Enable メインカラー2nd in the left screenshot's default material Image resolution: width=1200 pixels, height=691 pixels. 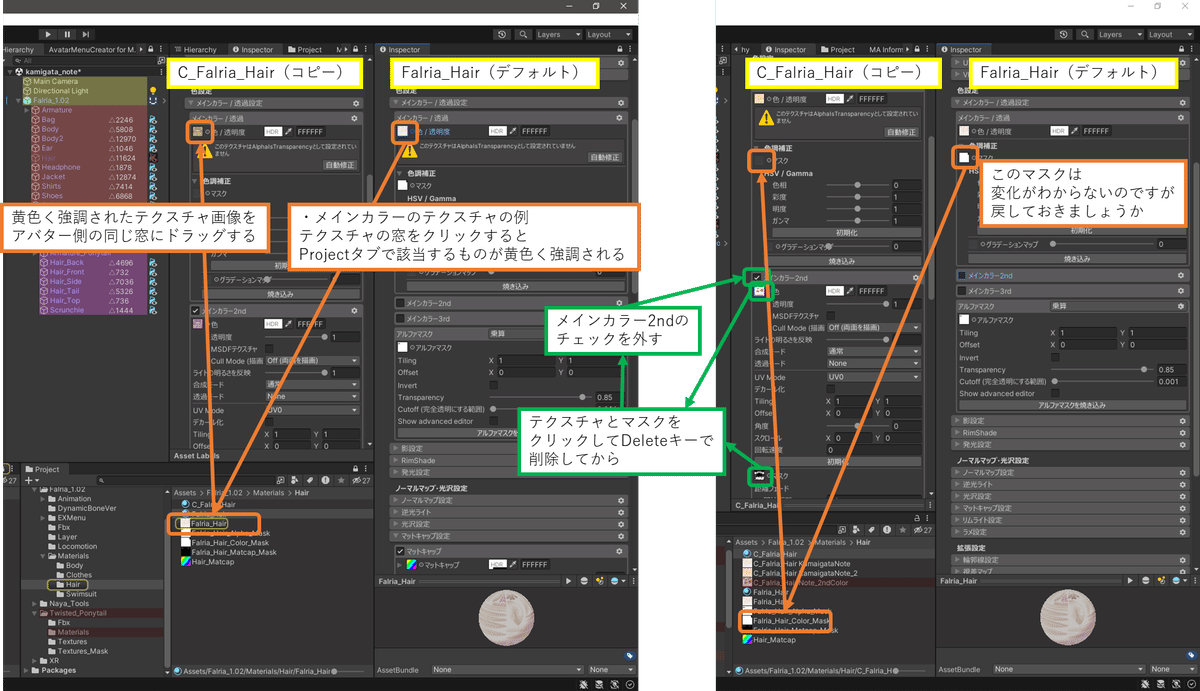[400, 303]
